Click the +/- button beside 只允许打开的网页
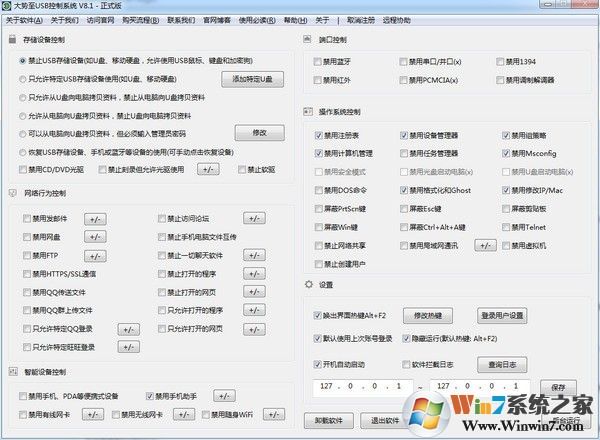This screenshot has height=440, width=600. tap(254, 329)
